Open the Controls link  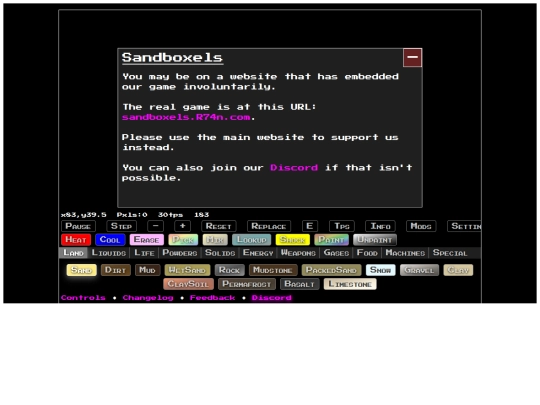pyautogui.click(x=83, y=298)
